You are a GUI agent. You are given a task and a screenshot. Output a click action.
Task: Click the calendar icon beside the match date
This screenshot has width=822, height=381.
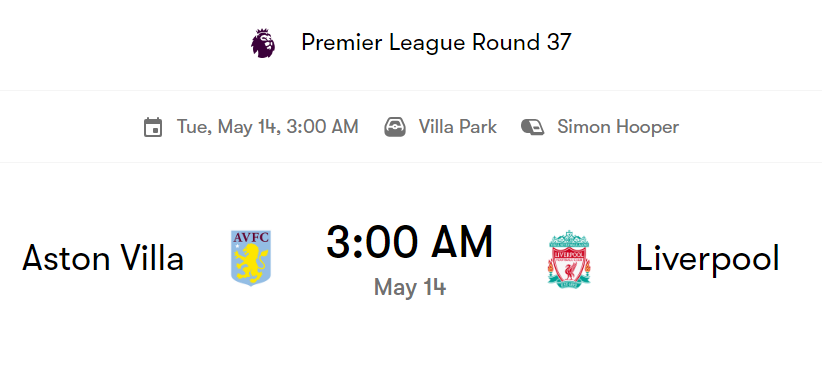[x=153, y=127]
